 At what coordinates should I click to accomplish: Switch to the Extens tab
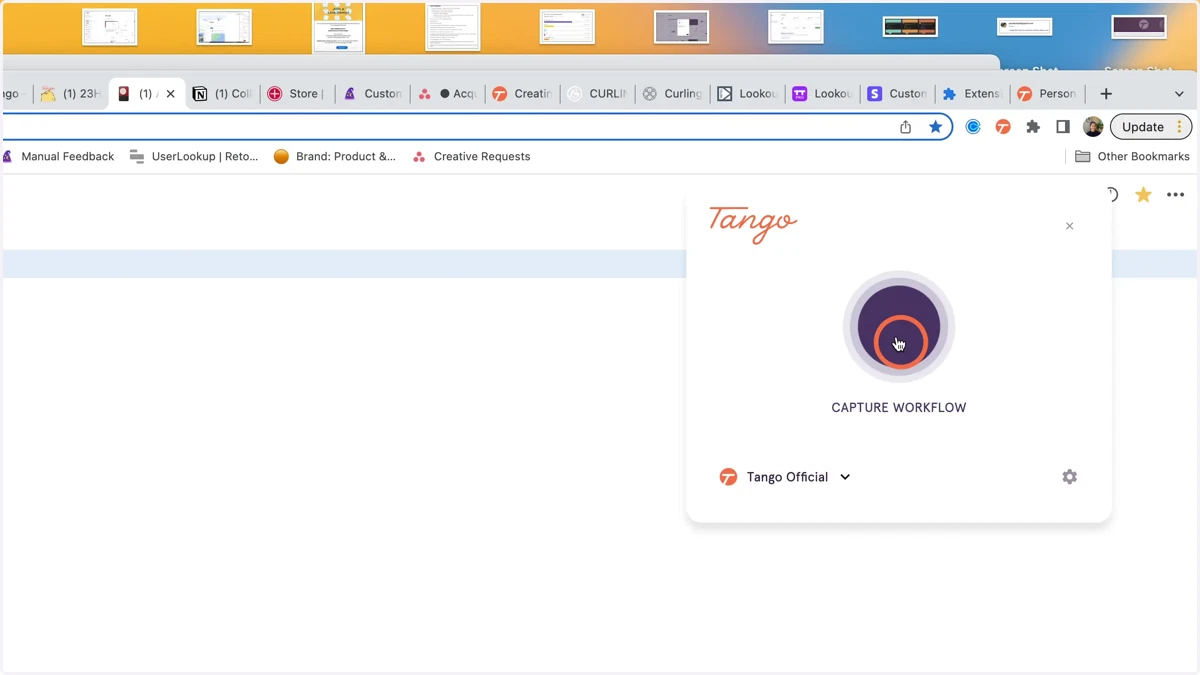point(972,94)
